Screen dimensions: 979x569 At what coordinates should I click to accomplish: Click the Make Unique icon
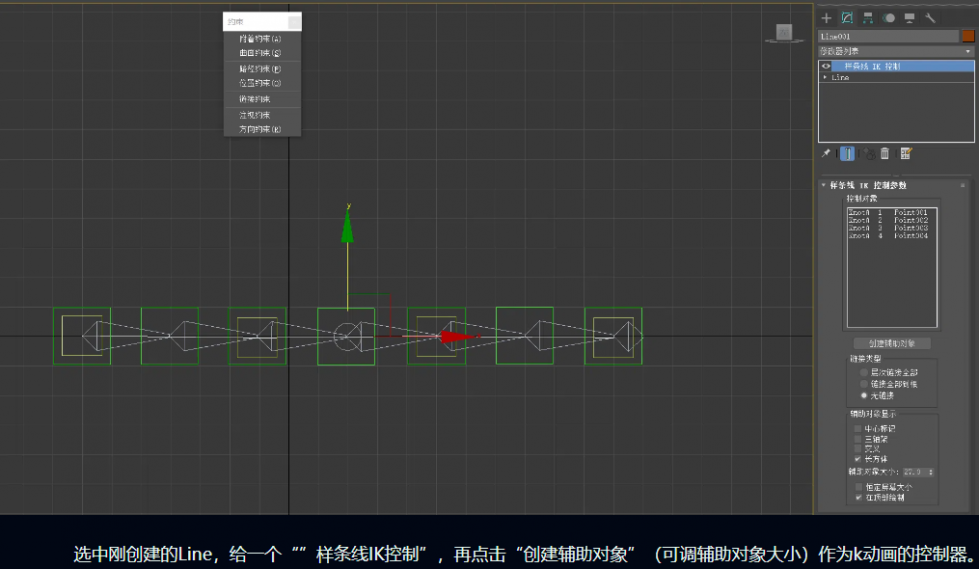(868, 154)
